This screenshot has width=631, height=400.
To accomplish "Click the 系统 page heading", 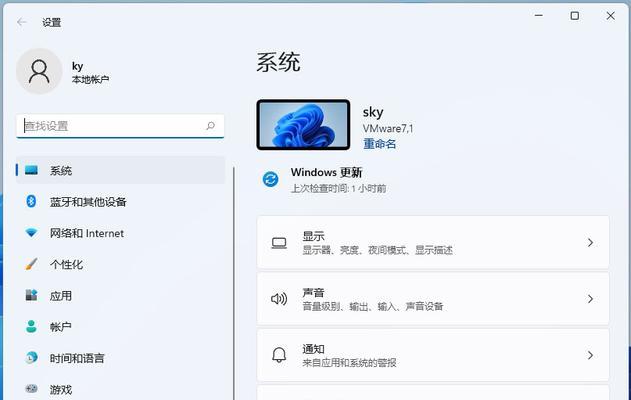I will 278,62.
